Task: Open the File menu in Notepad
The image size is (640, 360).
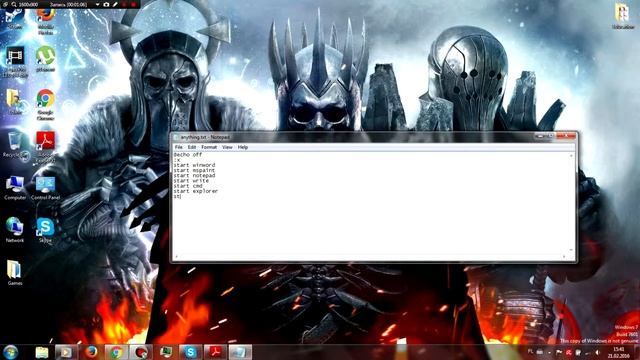Action: (178, 147)
